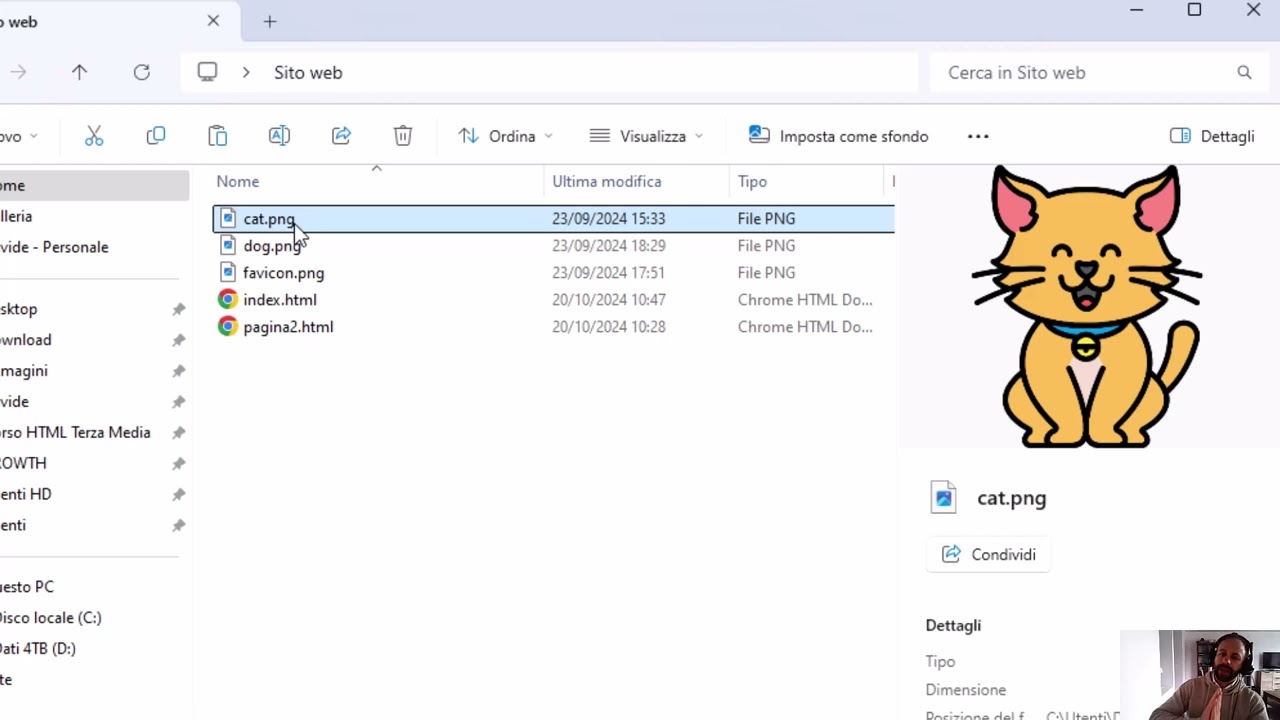Refresh the folder with the reload icon
1280x720 pixels.
point(141,72)
